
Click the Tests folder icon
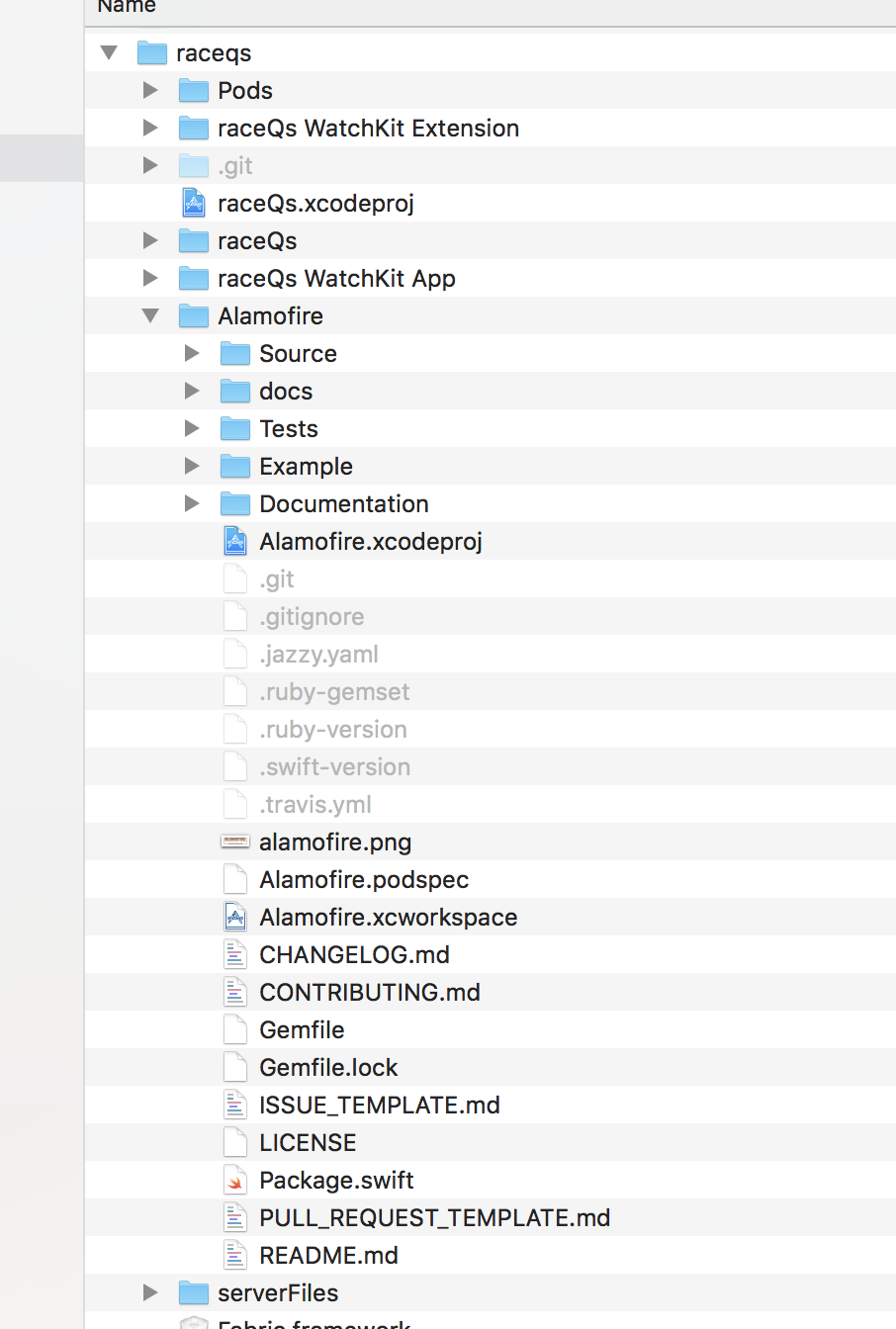[234, 428]
